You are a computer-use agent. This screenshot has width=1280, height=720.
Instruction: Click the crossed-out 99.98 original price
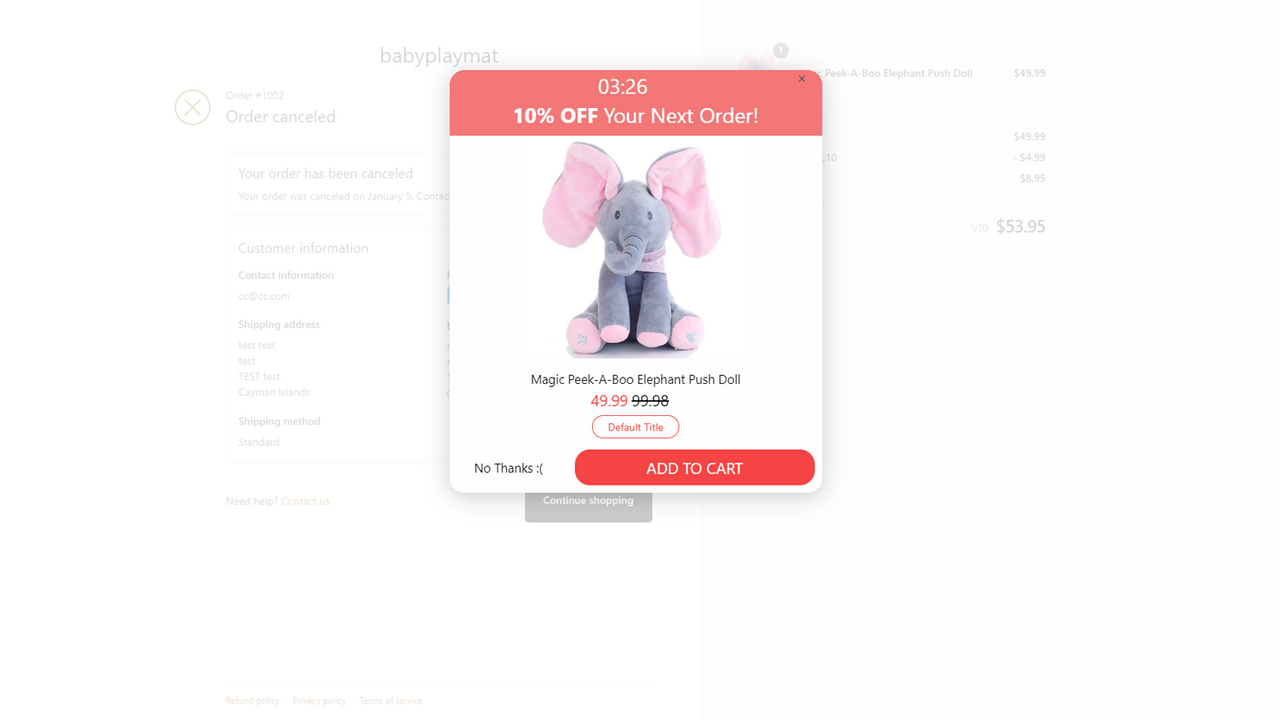coord(650,401)
